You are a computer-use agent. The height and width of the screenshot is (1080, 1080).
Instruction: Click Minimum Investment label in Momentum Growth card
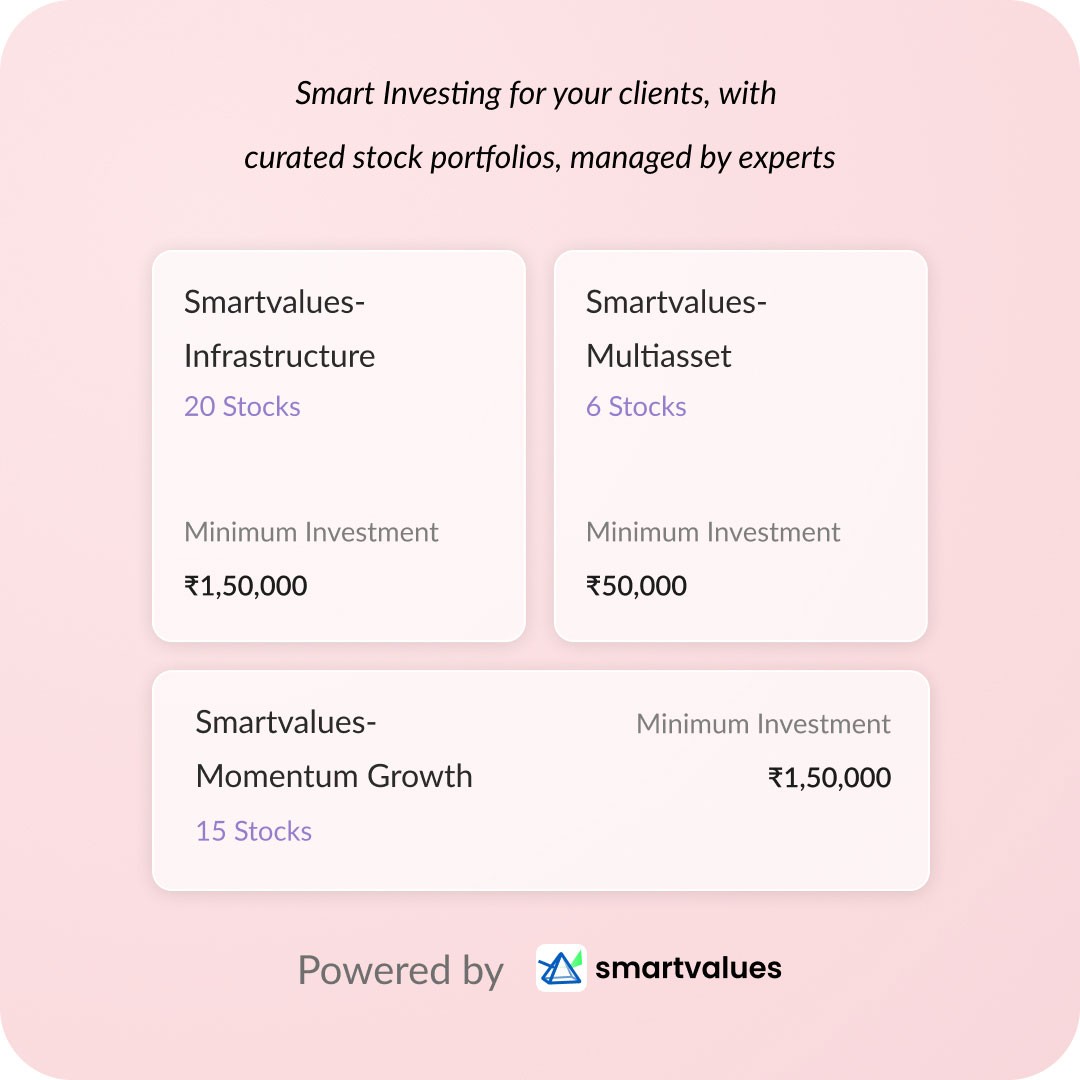[763, 724]
